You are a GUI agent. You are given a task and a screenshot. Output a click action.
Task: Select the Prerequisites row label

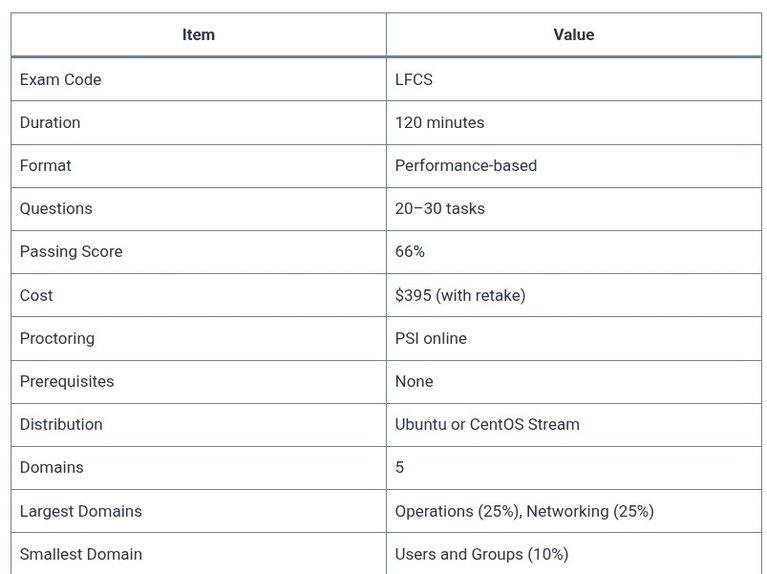67,381
